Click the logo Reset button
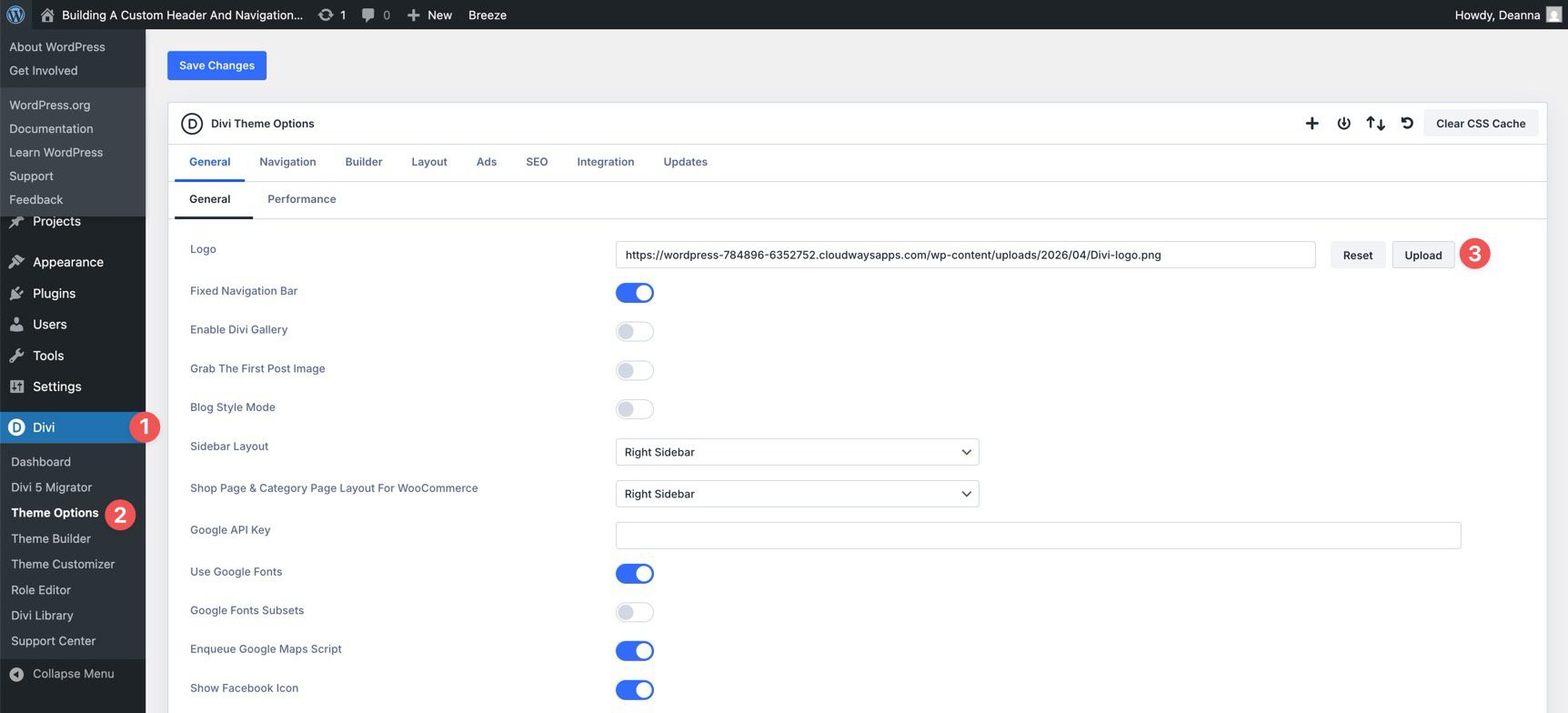Image resolution: width=1568 pixels, height=713 pixels. pyautogui.click(x=1358, y=256)
